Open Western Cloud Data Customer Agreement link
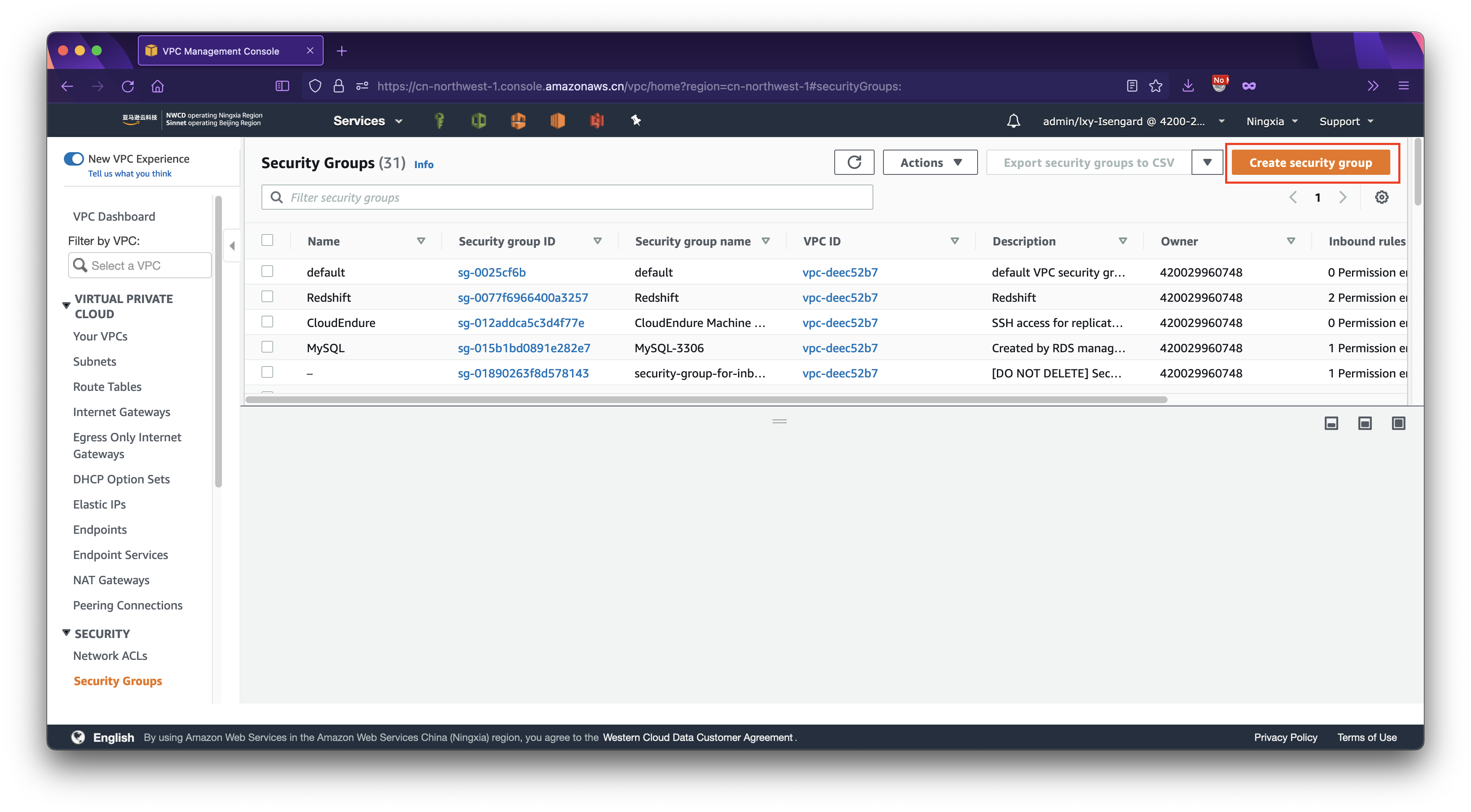Screen dimensions: 1471x812 (x=698, y=737)
